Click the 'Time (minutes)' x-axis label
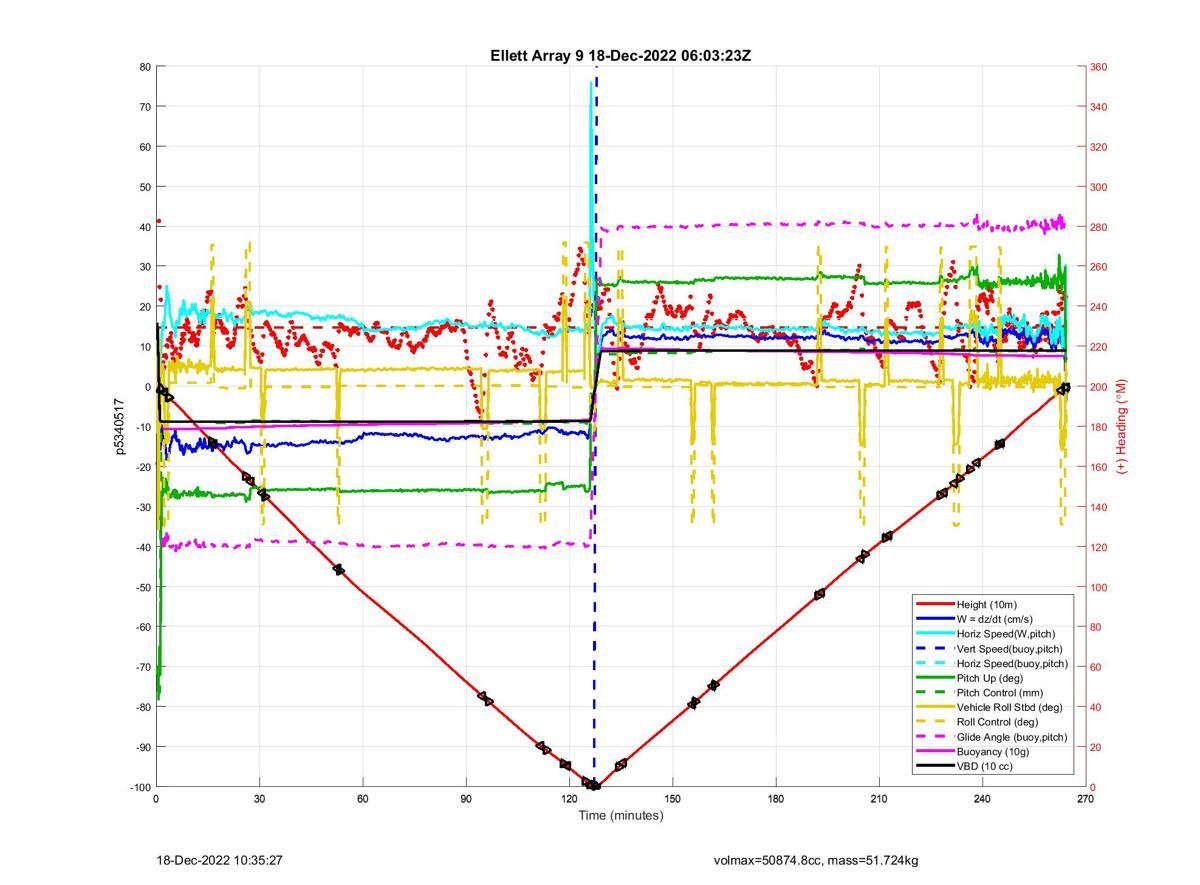This screenshot has width=1200, height=885. tap(620, 816)
